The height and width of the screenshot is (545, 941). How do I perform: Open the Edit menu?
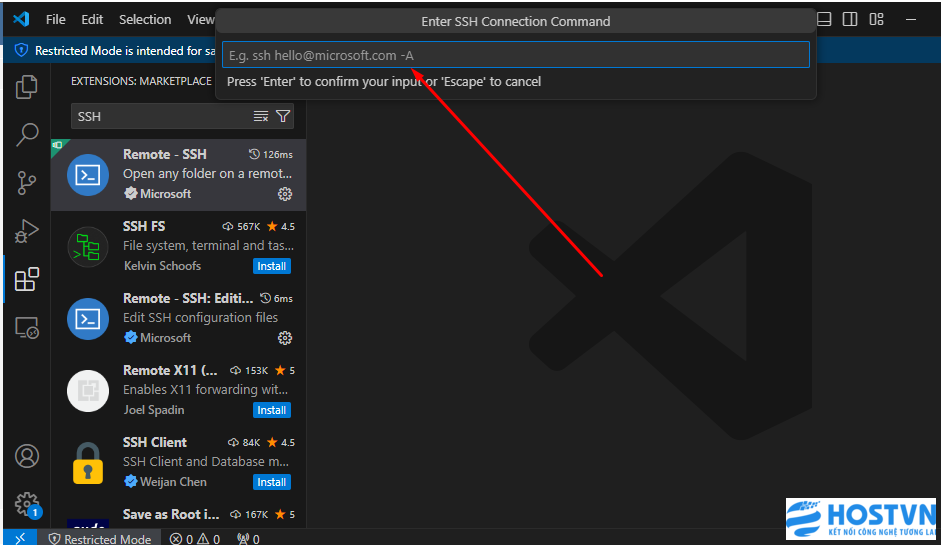(92, 19)
